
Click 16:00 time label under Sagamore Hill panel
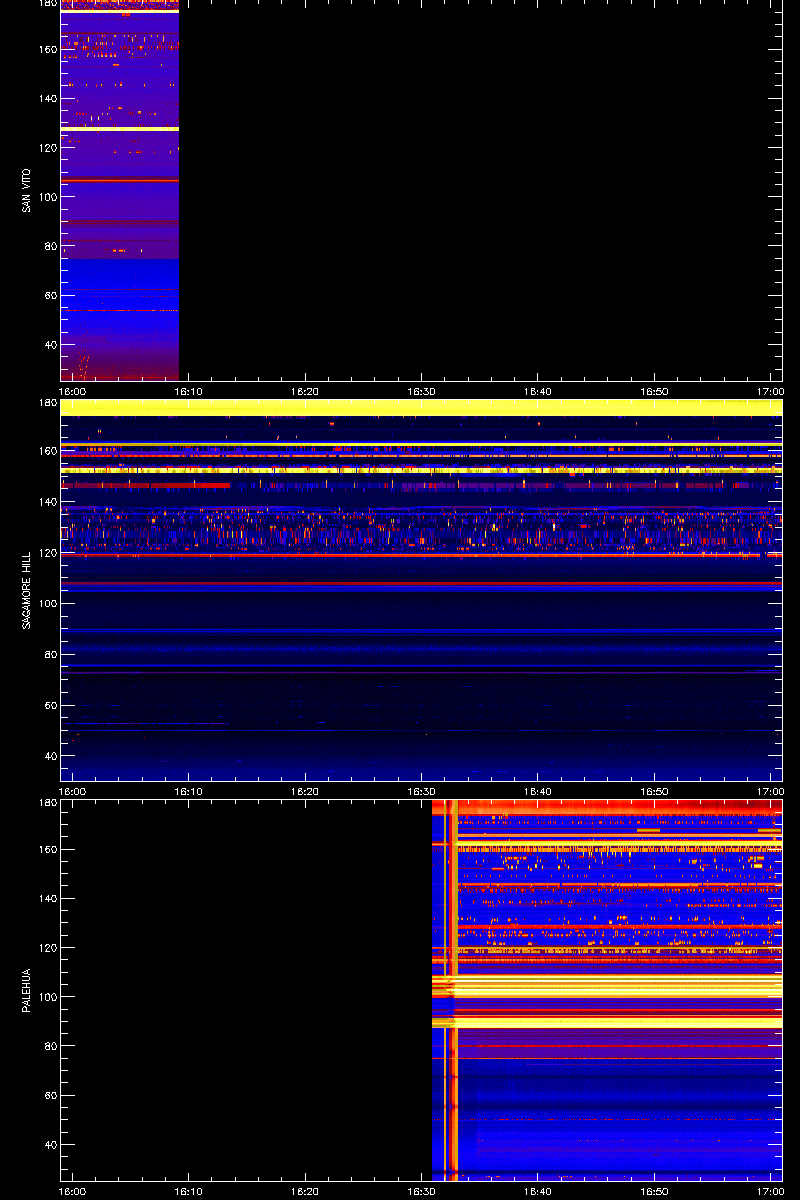click(x=73, y=792)
